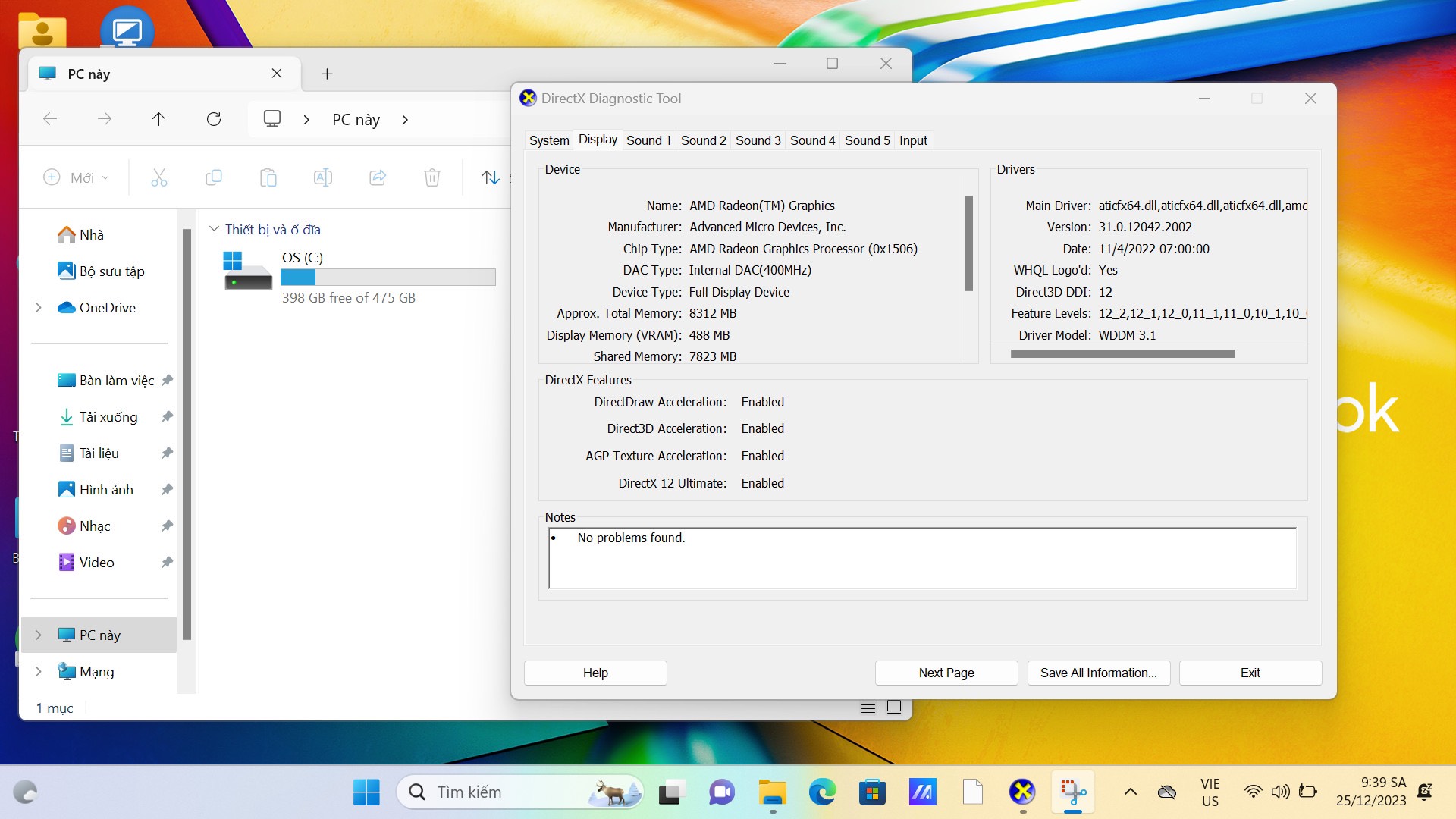Open the Input tab in DirectX tool
Image resolution: width=1456 pixels, height=819 pixels.
tap(913, 140)
